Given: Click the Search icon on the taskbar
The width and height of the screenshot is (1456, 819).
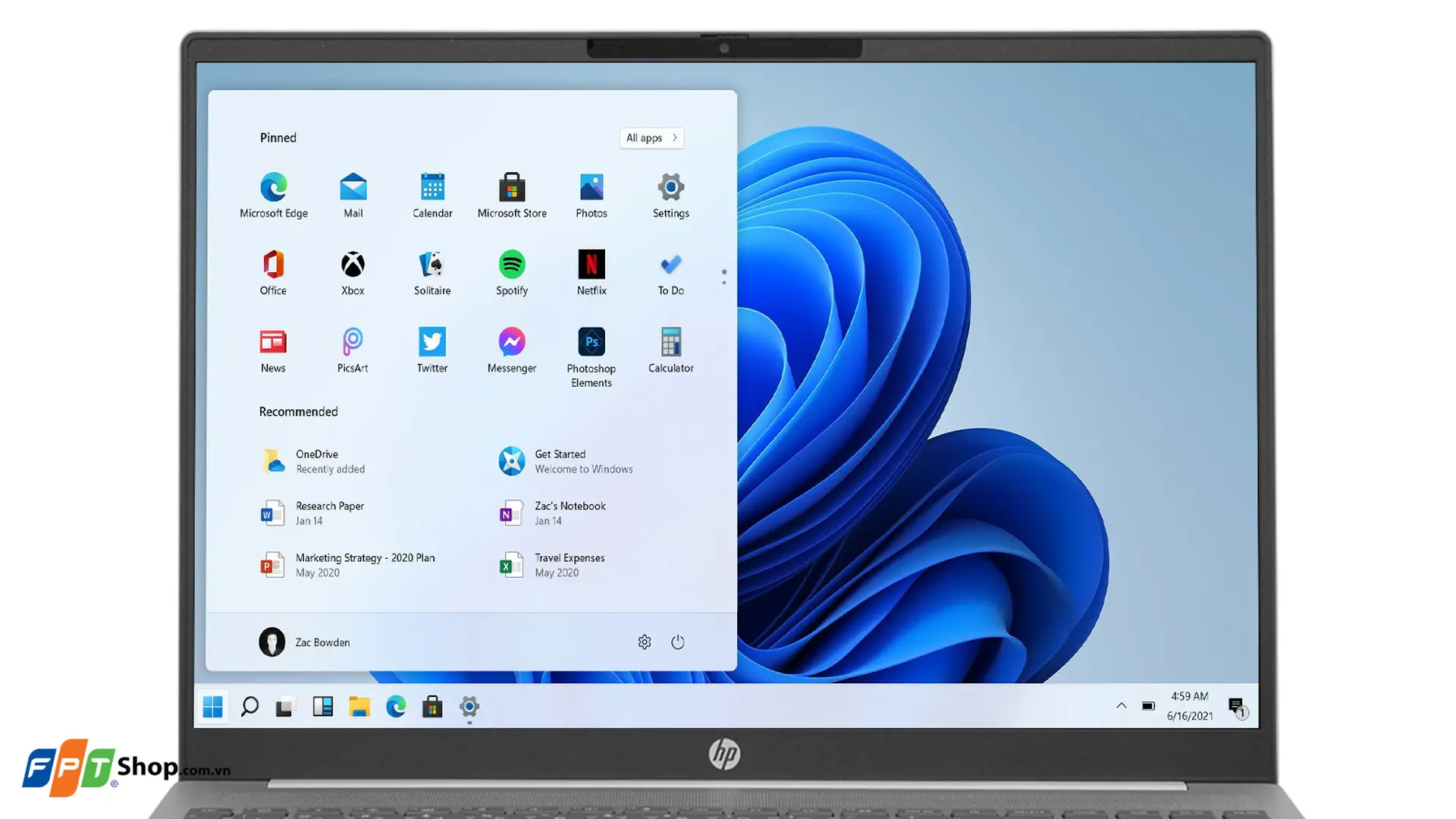Looking at the screenshot, I should tap(249, 707).
